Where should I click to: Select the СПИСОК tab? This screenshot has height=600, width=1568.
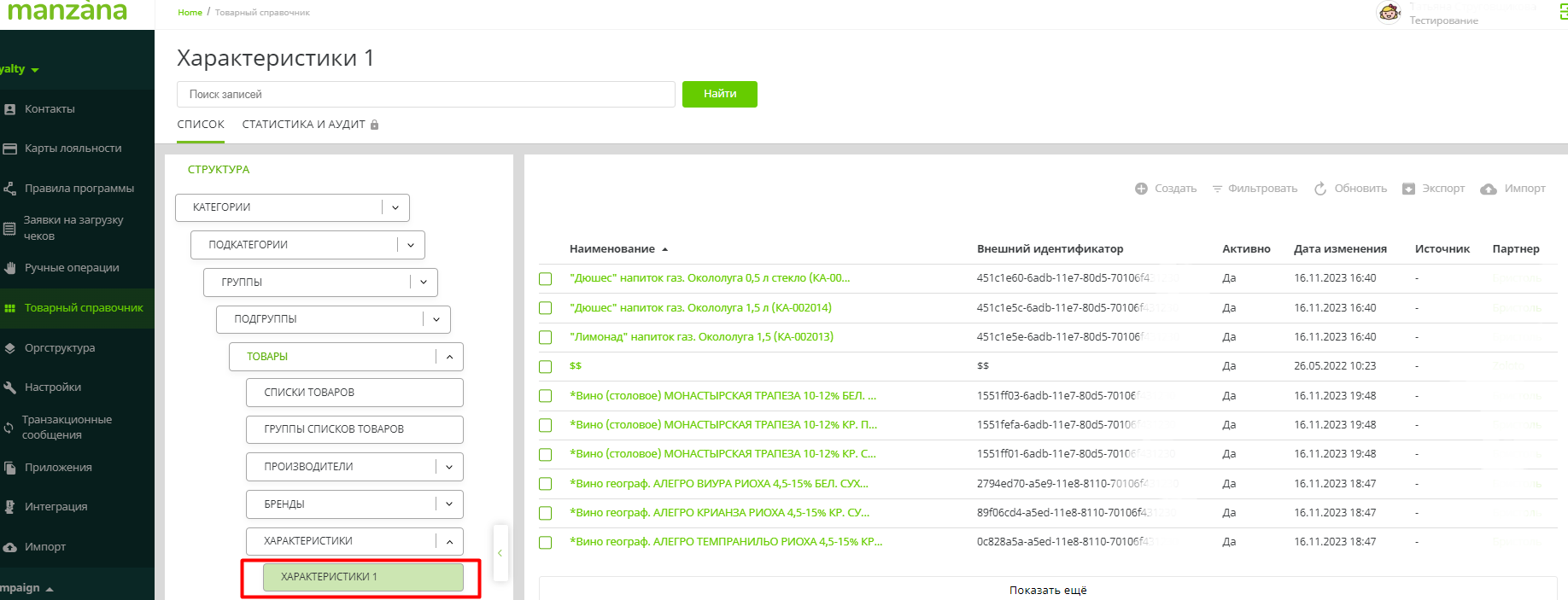[x=201, y=125]
